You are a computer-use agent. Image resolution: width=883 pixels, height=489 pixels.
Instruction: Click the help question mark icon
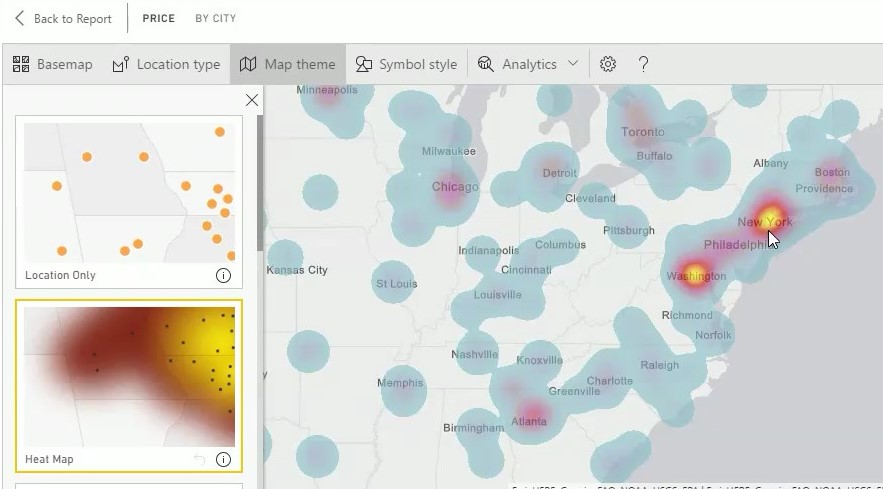[643, 64]
